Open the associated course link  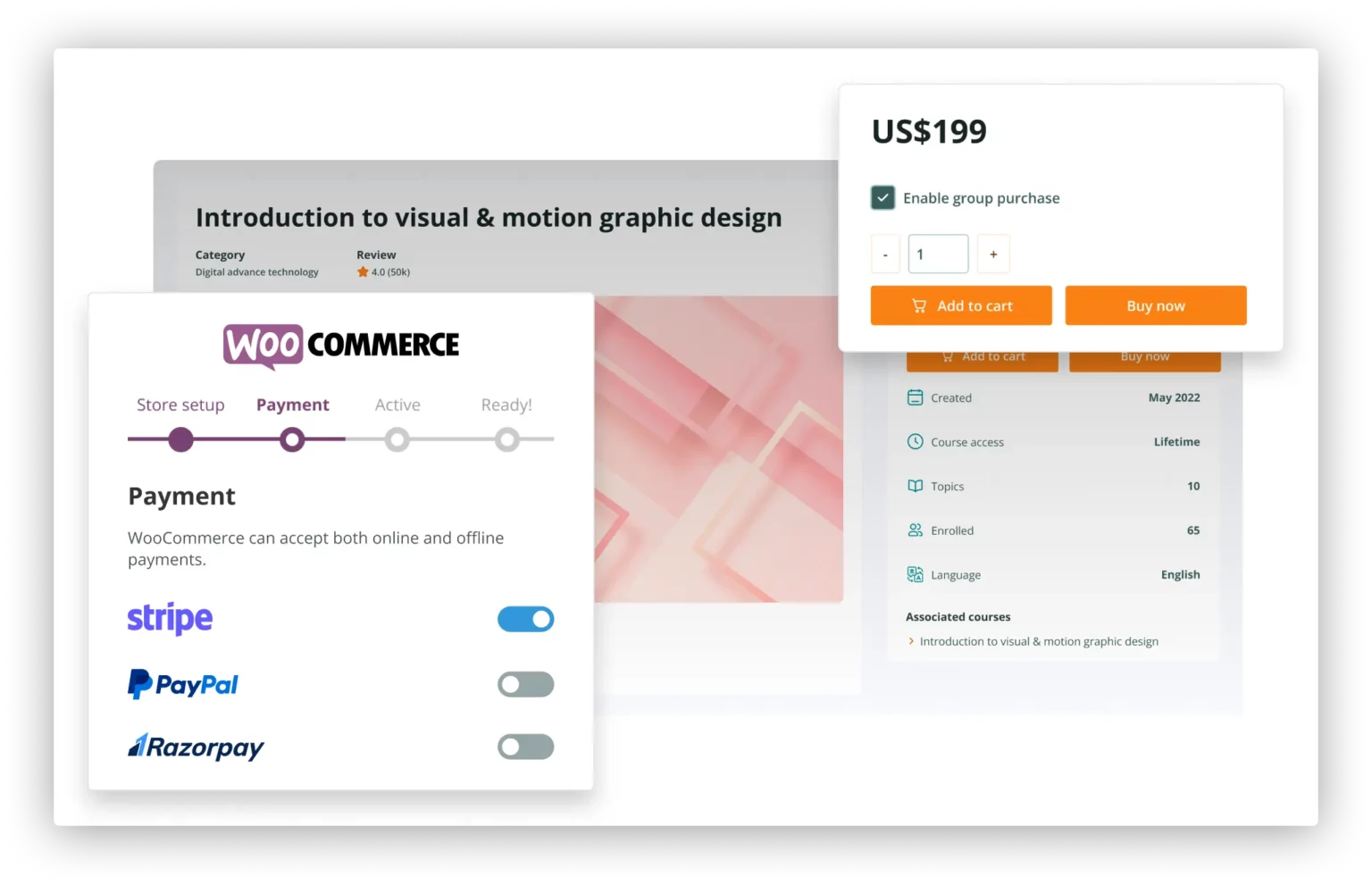point(1039,641)
